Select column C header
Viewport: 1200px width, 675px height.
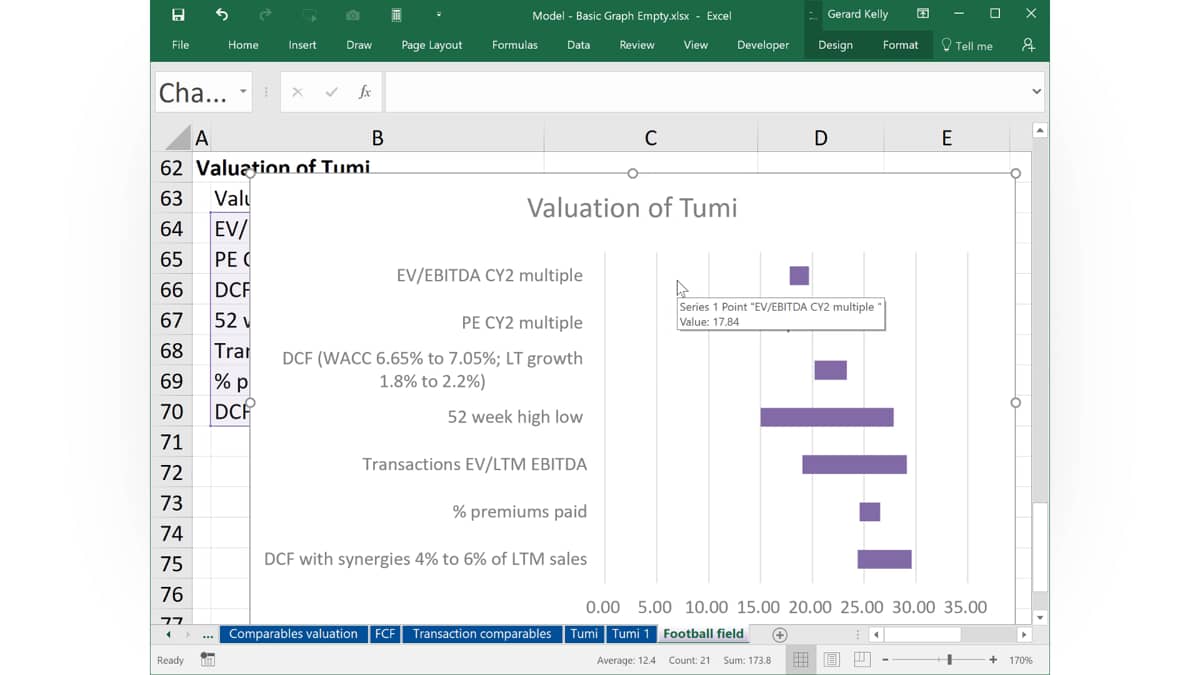tap(651, 138)
